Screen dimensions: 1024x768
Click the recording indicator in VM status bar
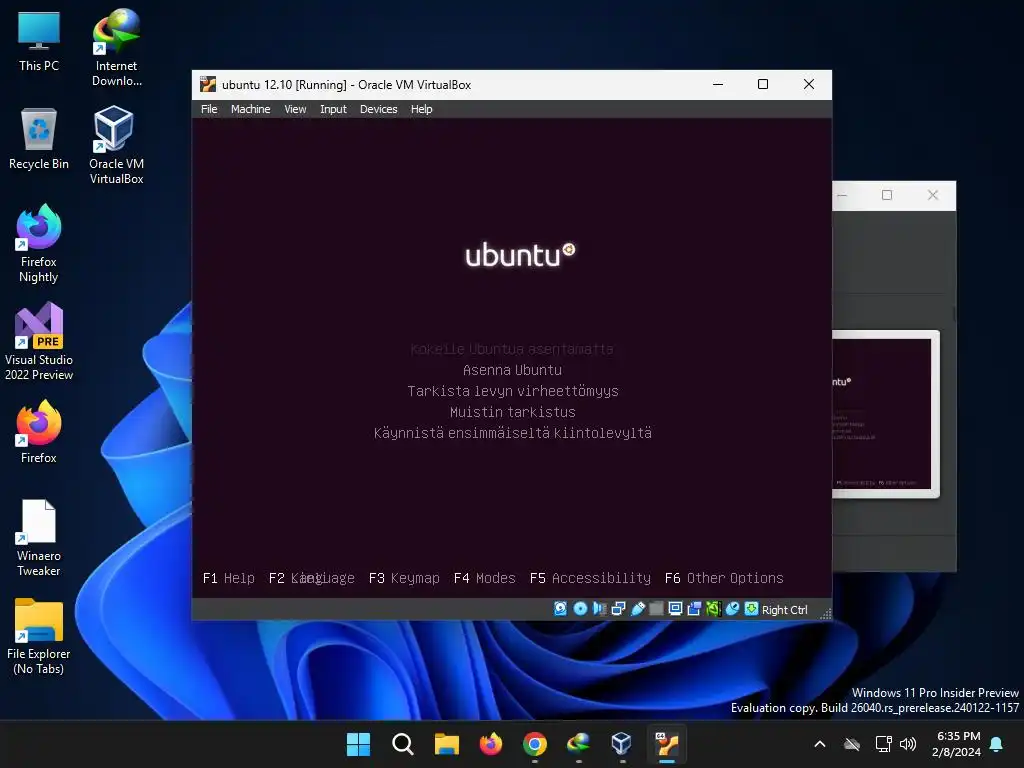point(694,609)
